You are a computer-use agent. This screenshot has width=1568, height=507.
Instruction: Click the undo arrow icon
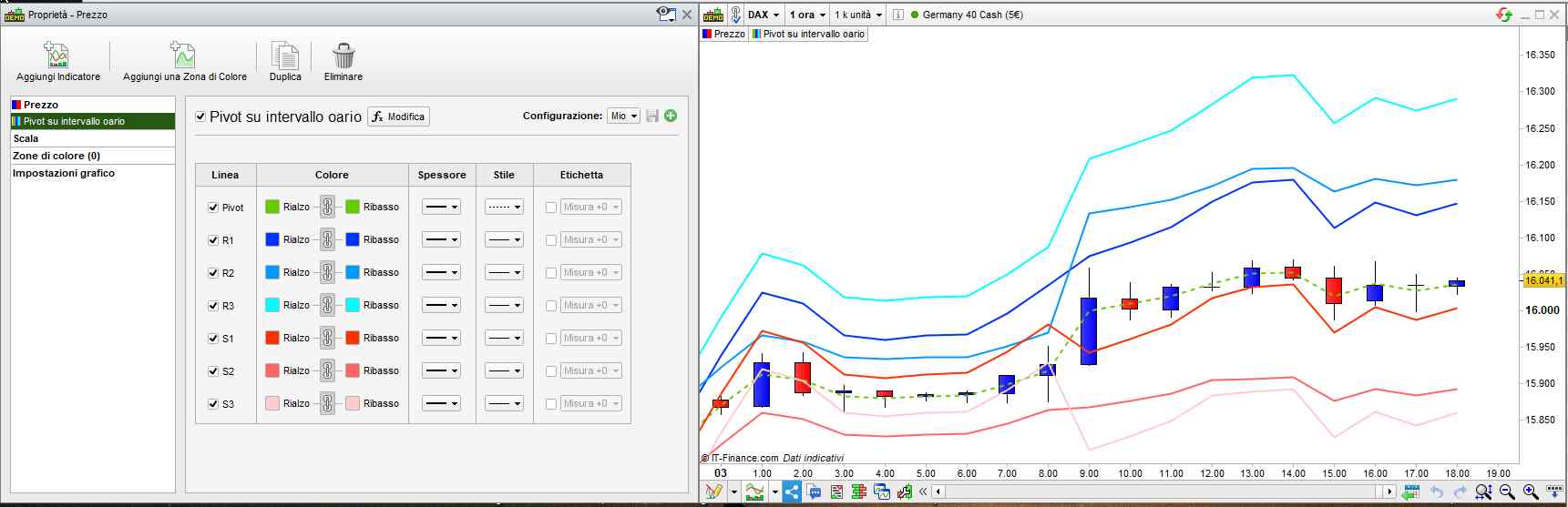(1437, 492)
